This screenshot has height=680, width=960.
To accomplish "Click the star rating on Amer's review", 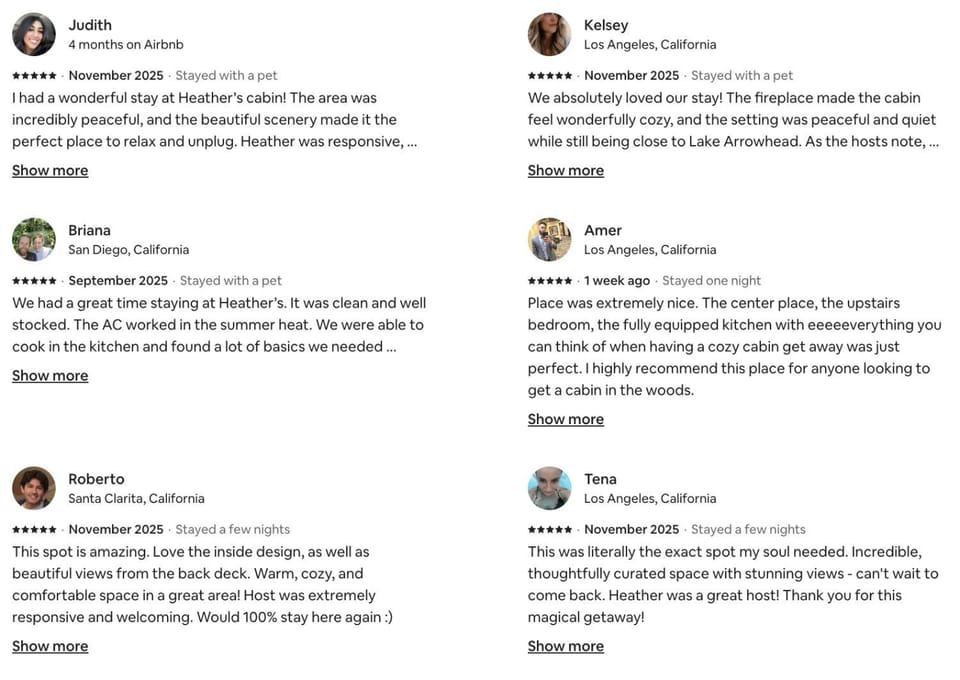I will point(550,281).
